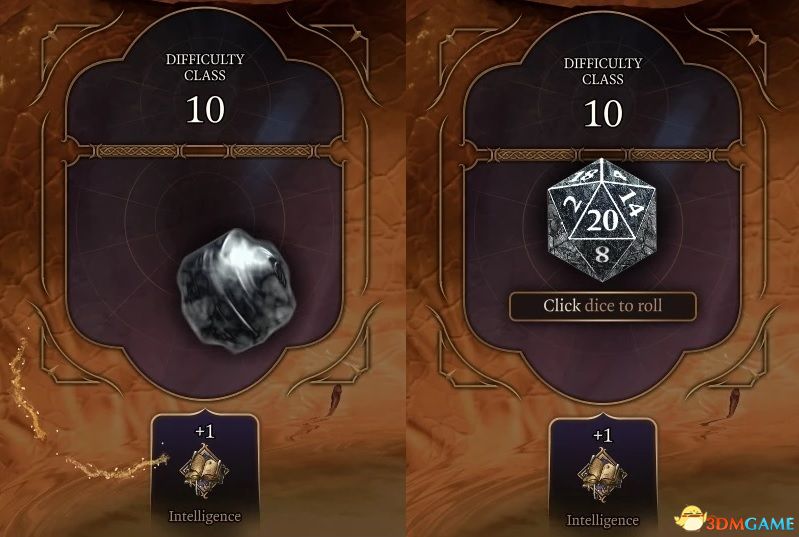Click the Intelligence label in left card
Screen dimensions: 799x537
click(x=205, y=516)
